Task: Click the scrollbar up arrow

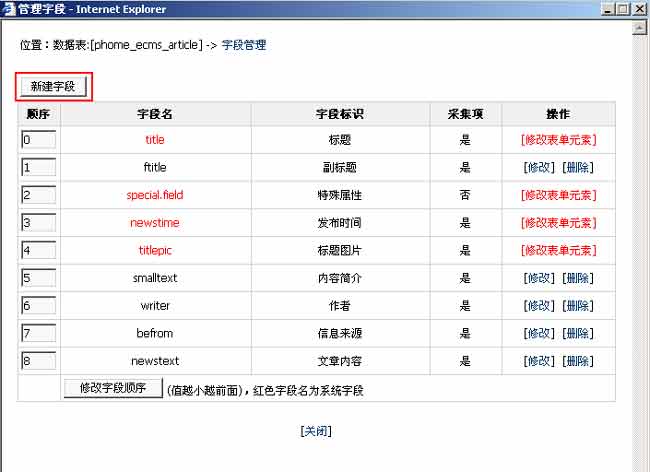Action: (641, 27)
